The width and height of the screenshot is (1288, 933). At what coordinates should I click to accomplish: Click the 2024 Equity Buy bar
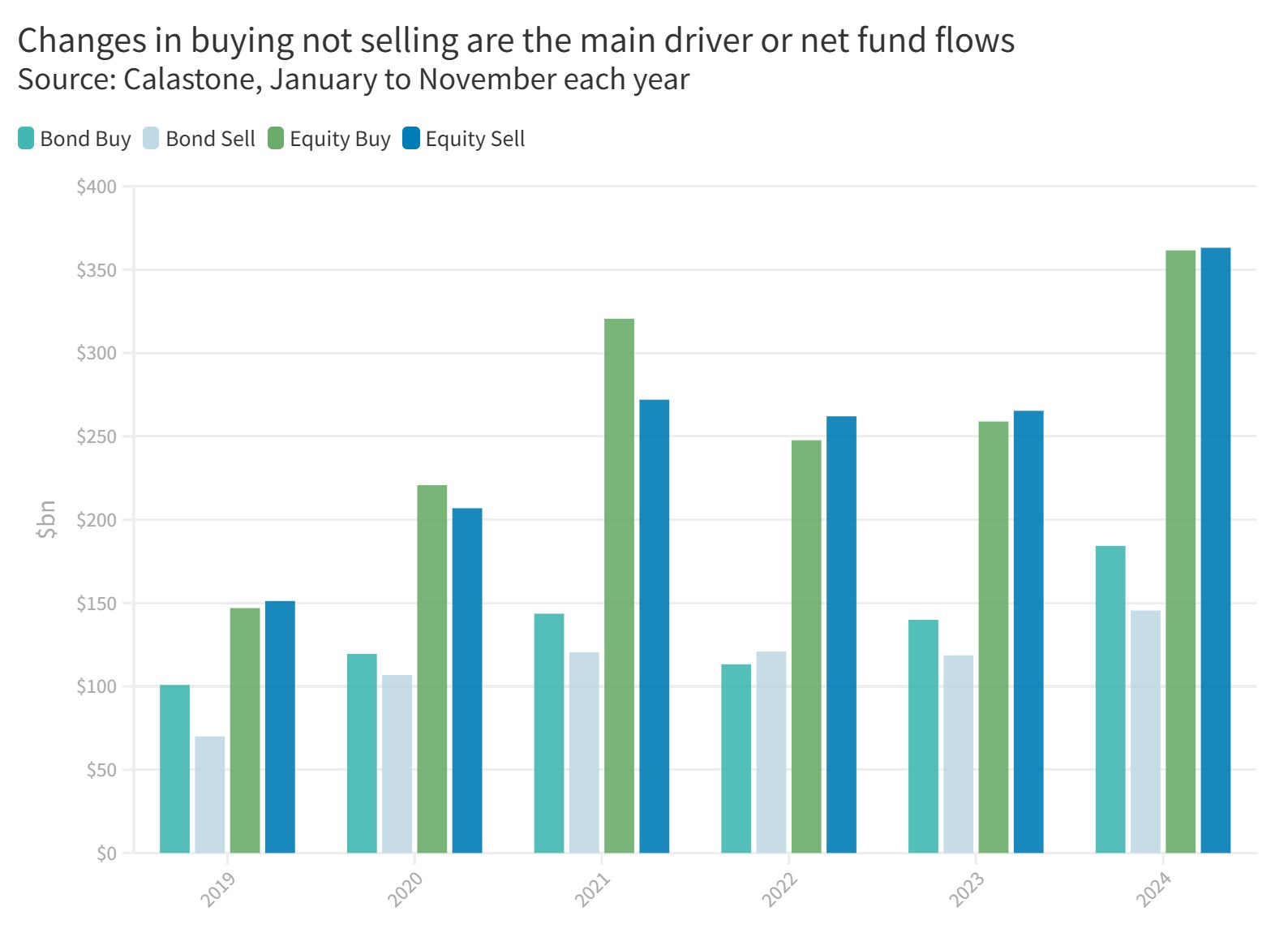(x=1180, y=552)
